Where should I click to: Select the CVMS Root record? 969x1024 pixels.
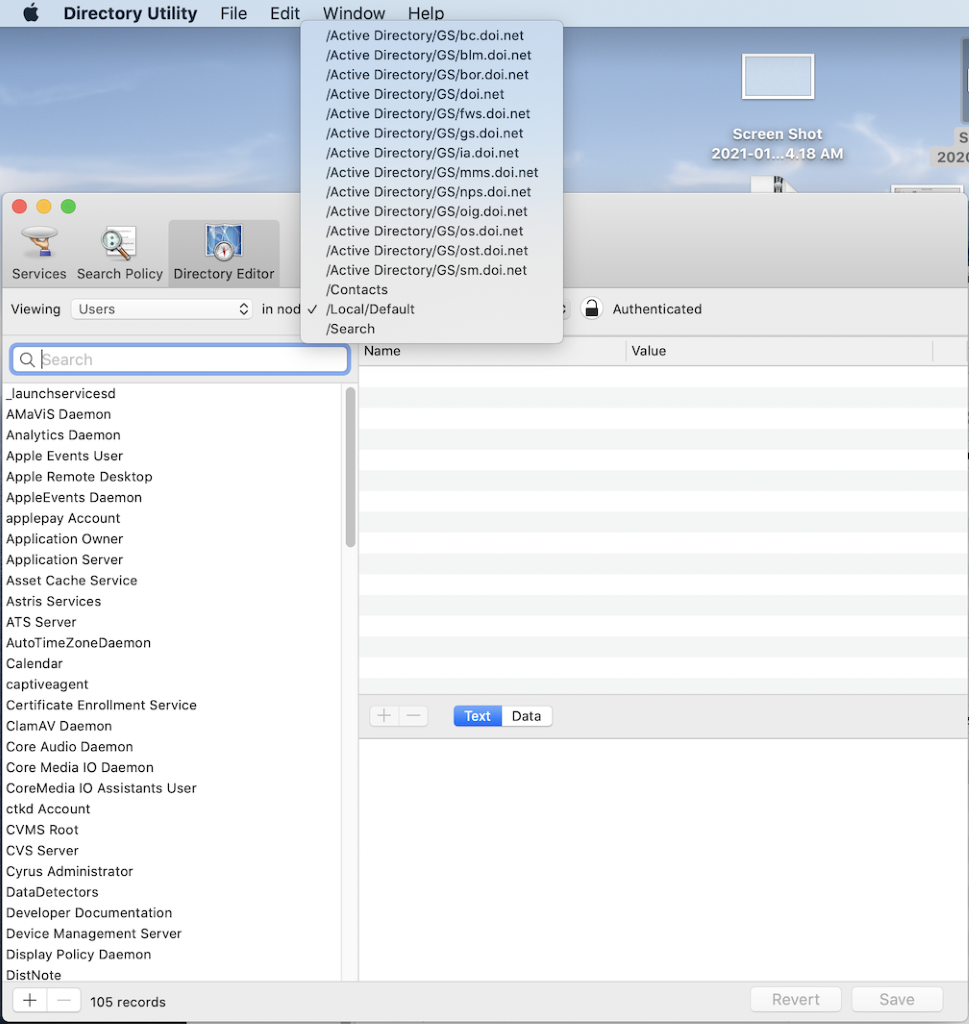(172, 830)
